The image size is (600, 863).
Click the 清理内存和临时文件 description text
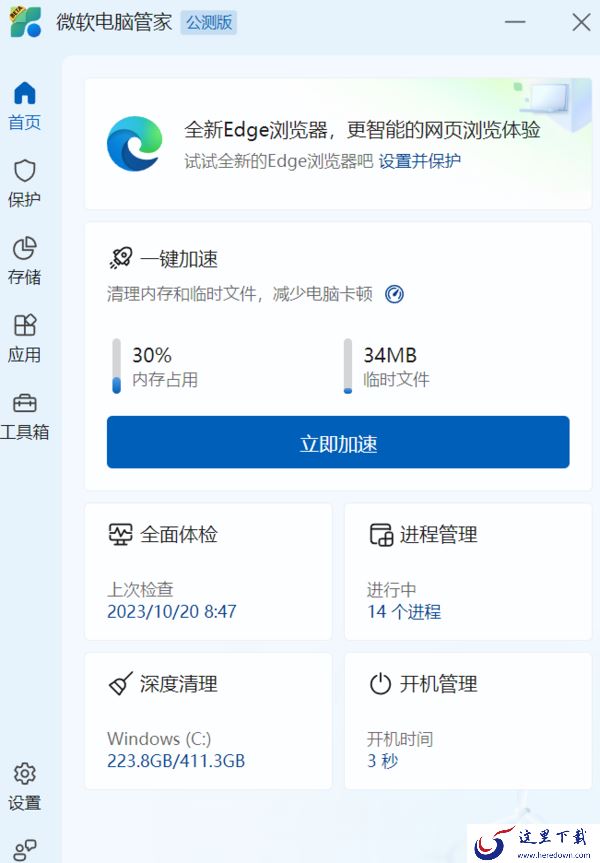239,294
